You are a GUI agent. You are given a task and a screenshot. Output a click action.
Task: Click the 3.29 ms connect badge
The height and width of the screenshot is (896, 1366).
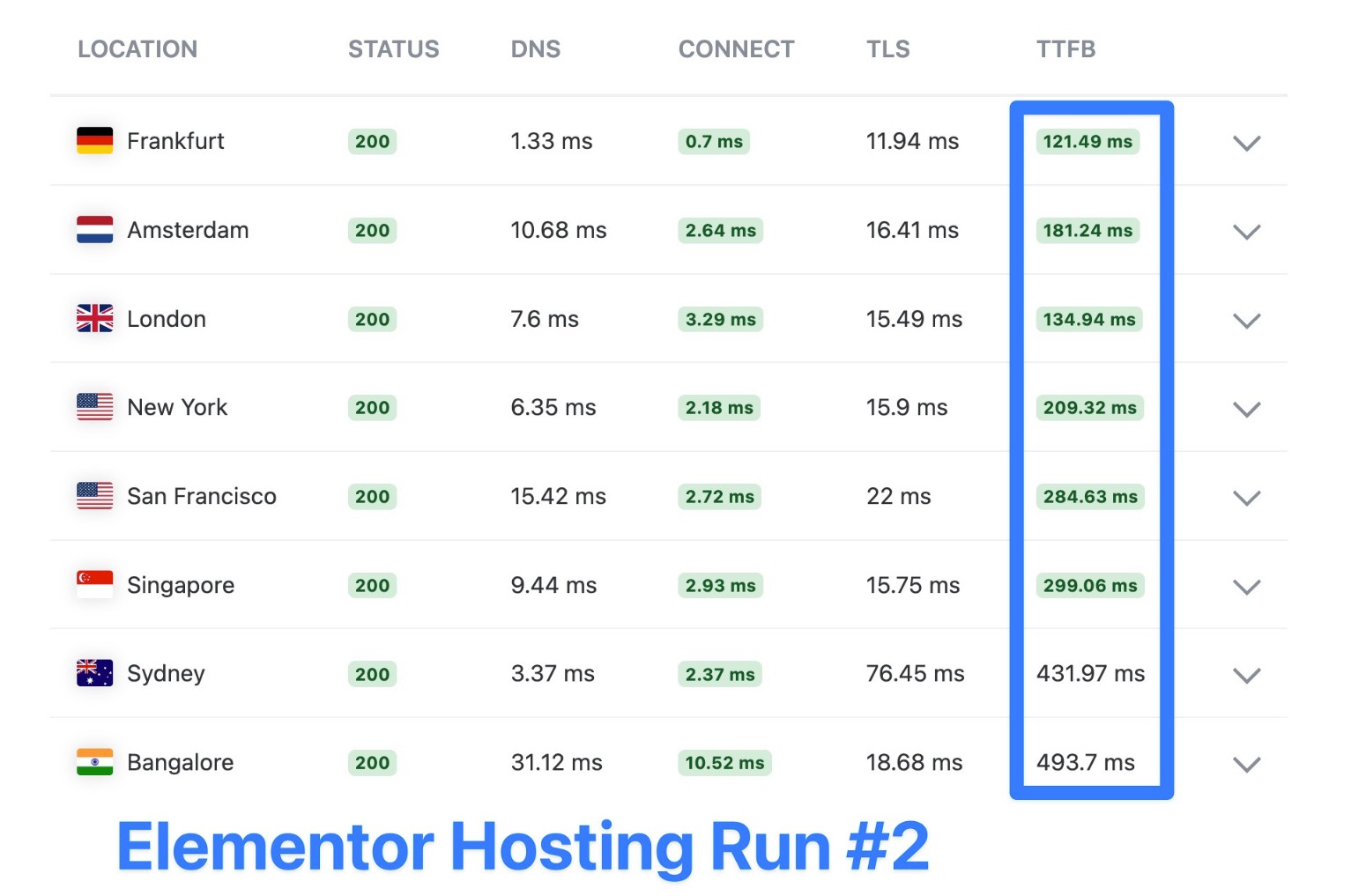coord(721,319)
